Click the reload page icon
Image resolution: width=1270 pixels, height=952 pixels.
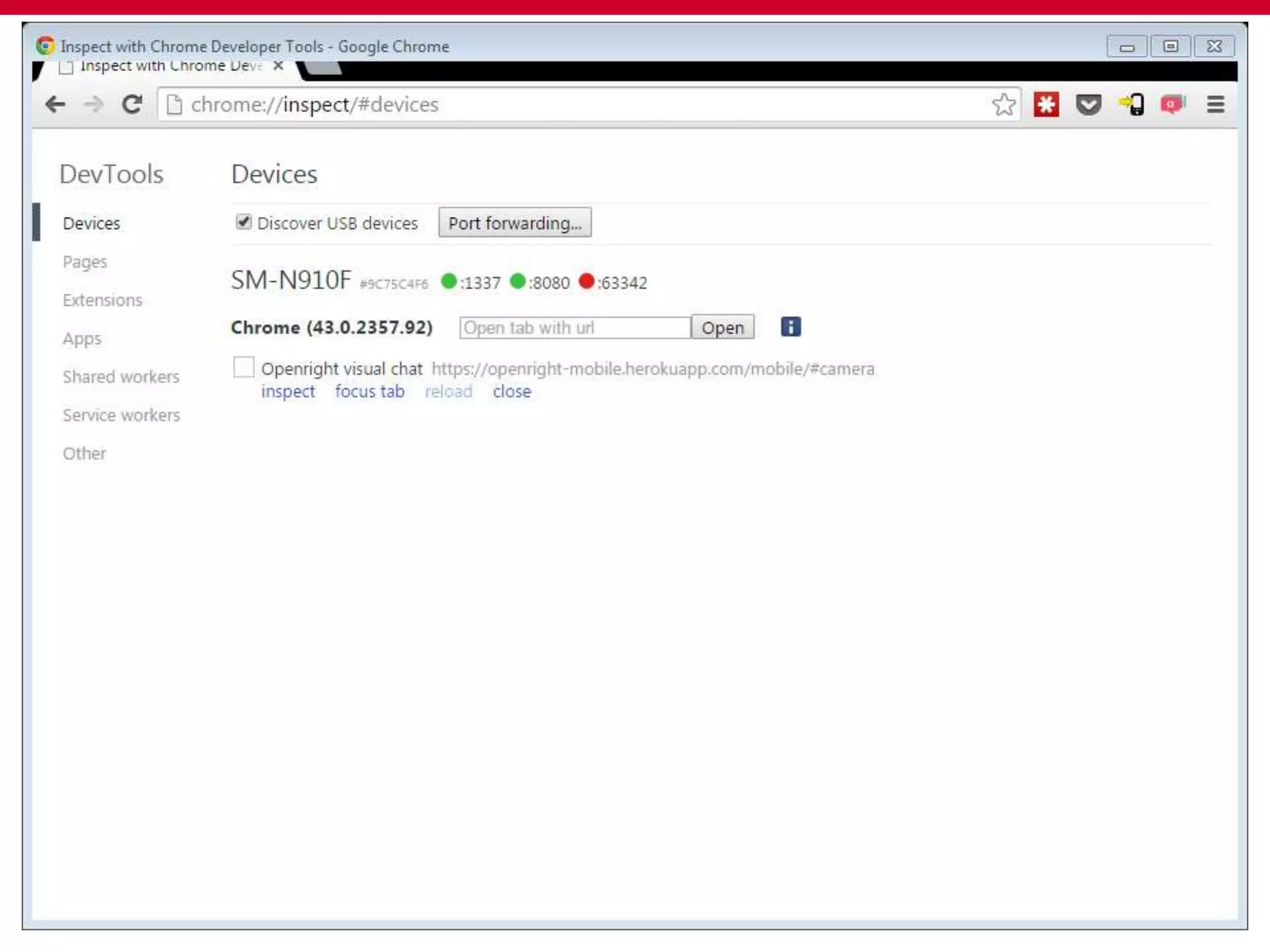click(131, 104)
